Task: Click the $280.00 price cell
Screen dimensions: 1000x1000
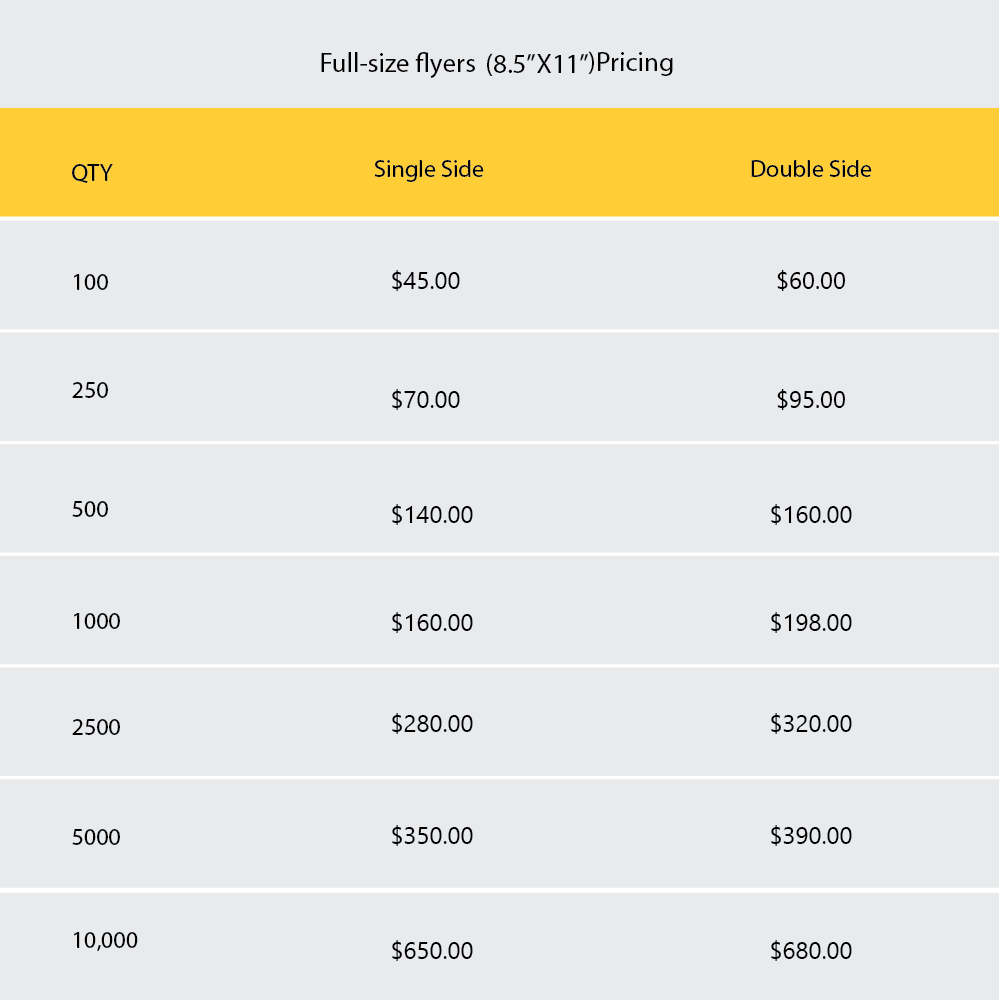Action: pos(431,723)
